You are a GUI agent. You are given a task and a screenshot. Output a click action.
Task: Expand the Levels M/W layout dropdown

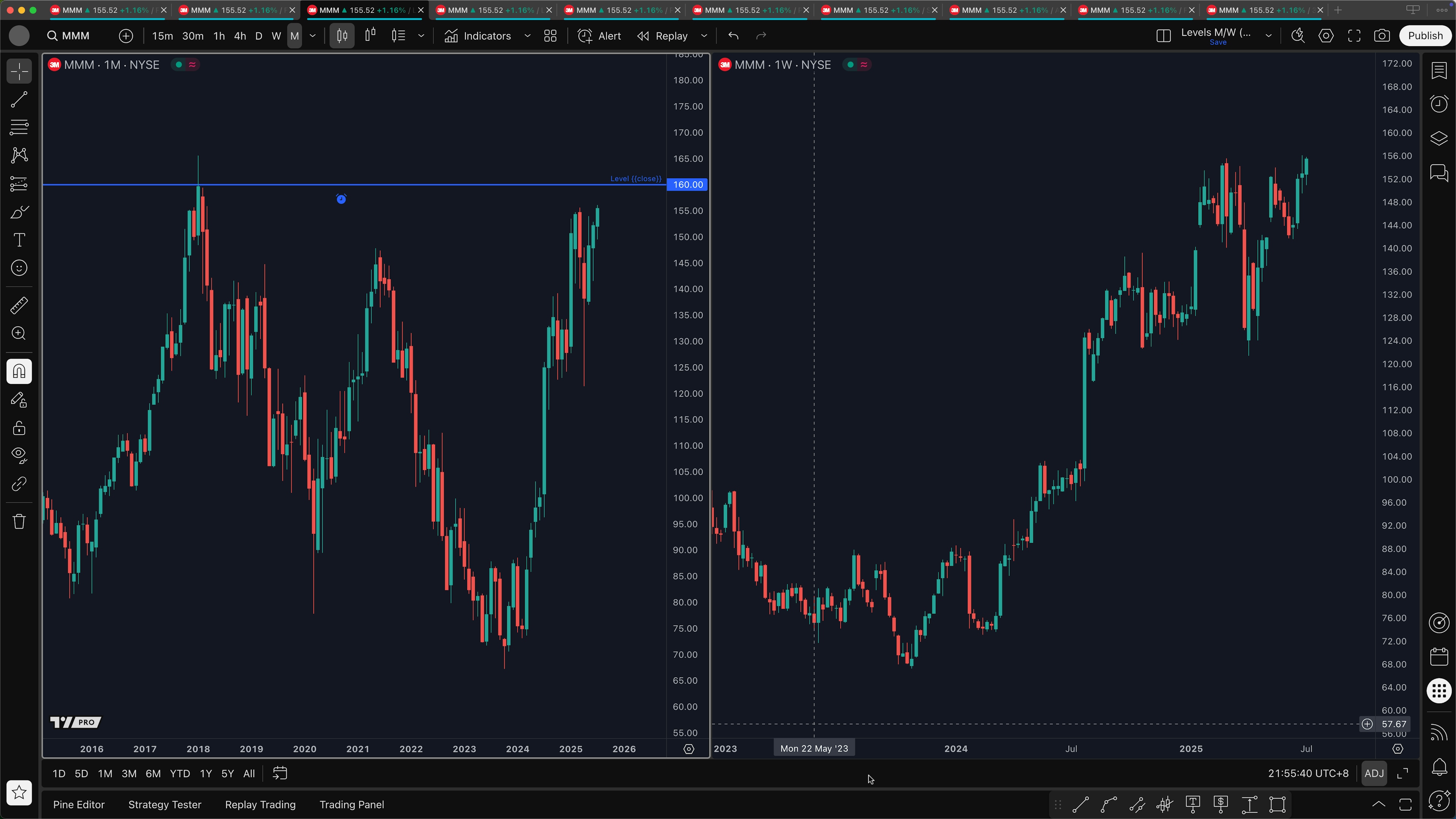1268,36
